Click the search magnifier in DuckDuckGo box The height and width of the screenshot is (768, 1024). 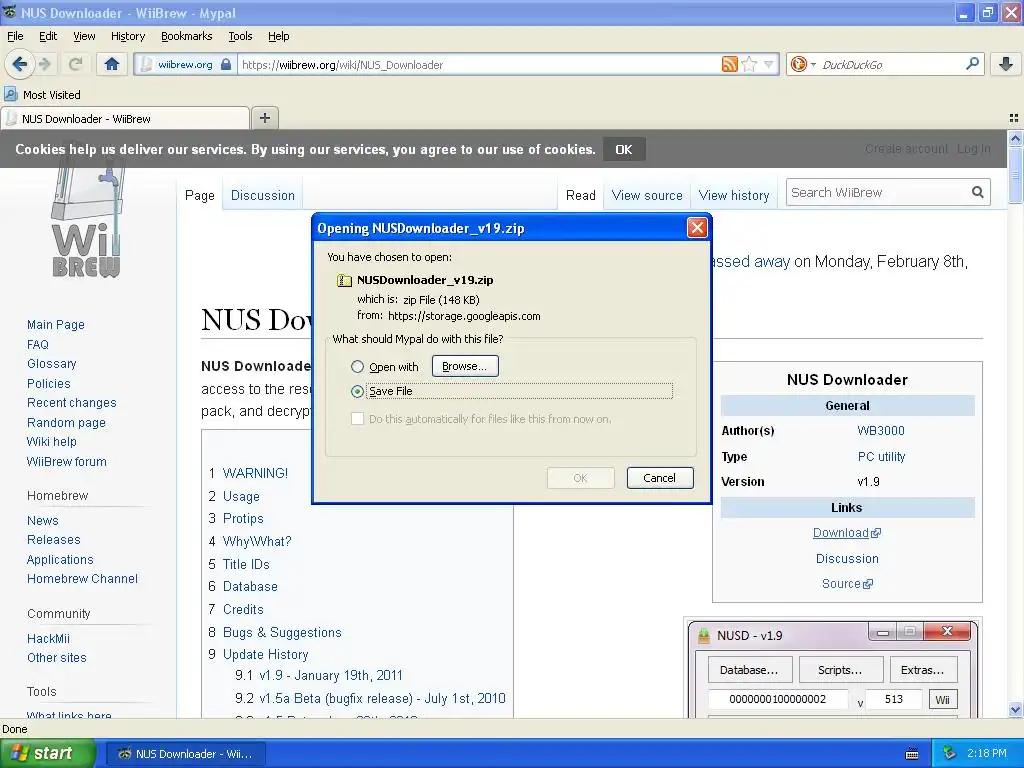972,64
